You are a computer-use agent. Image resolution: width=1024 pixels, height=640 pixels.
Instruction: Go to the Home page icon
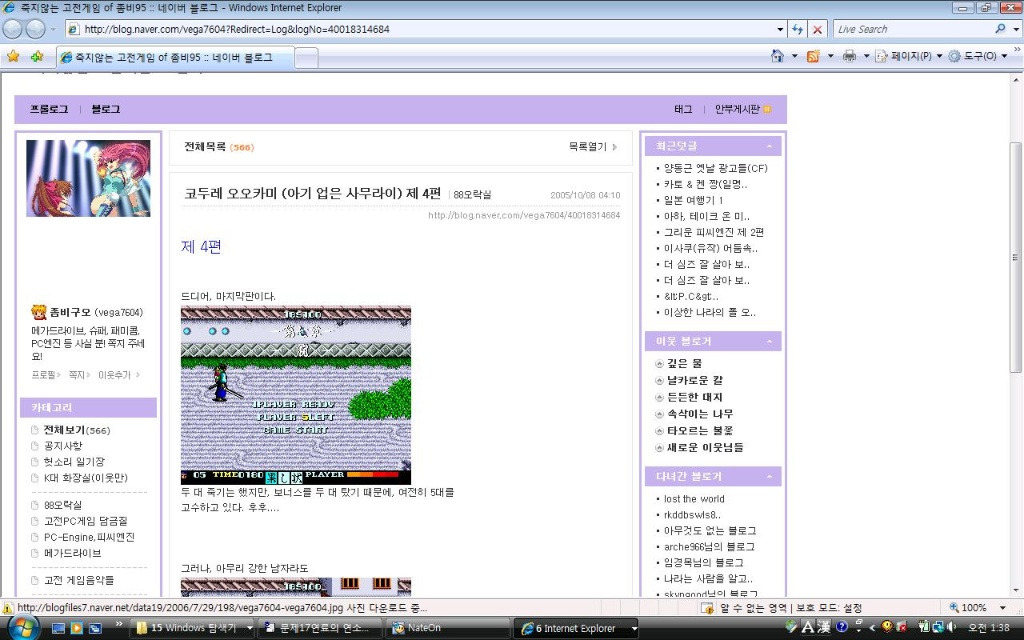(x=777, y=56)
